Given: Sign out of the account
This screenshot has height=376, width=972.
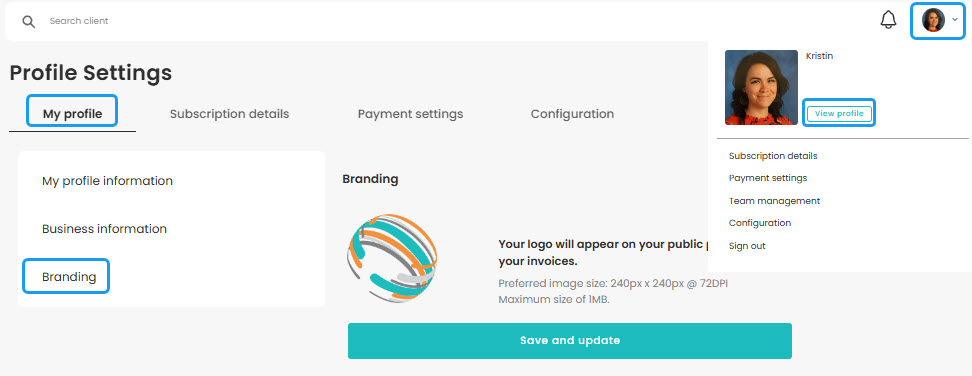Looking at the screenshot, I should 747,246.
